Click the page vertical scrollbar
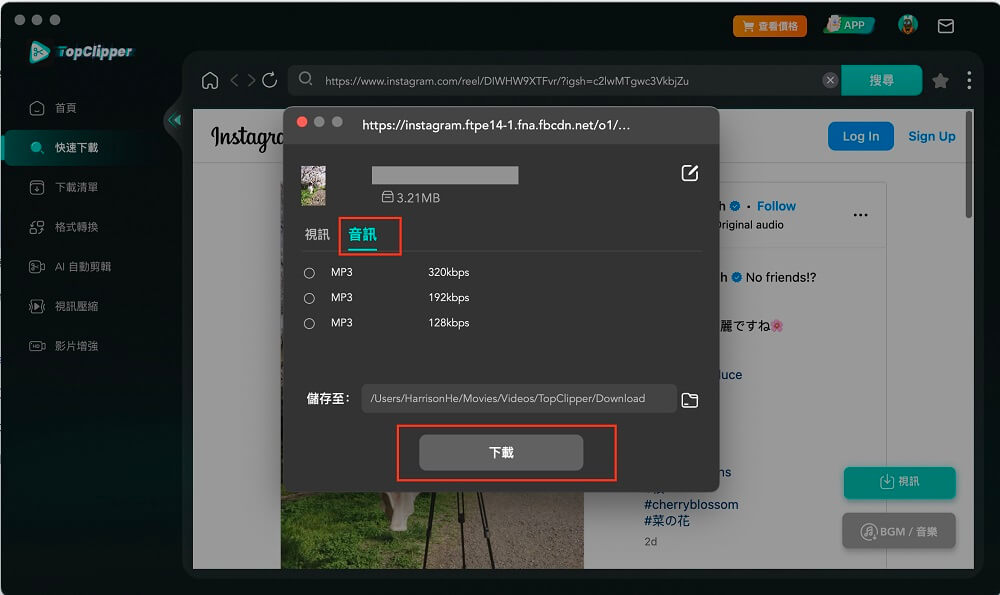1000x595 pixels. pos(969,165)
